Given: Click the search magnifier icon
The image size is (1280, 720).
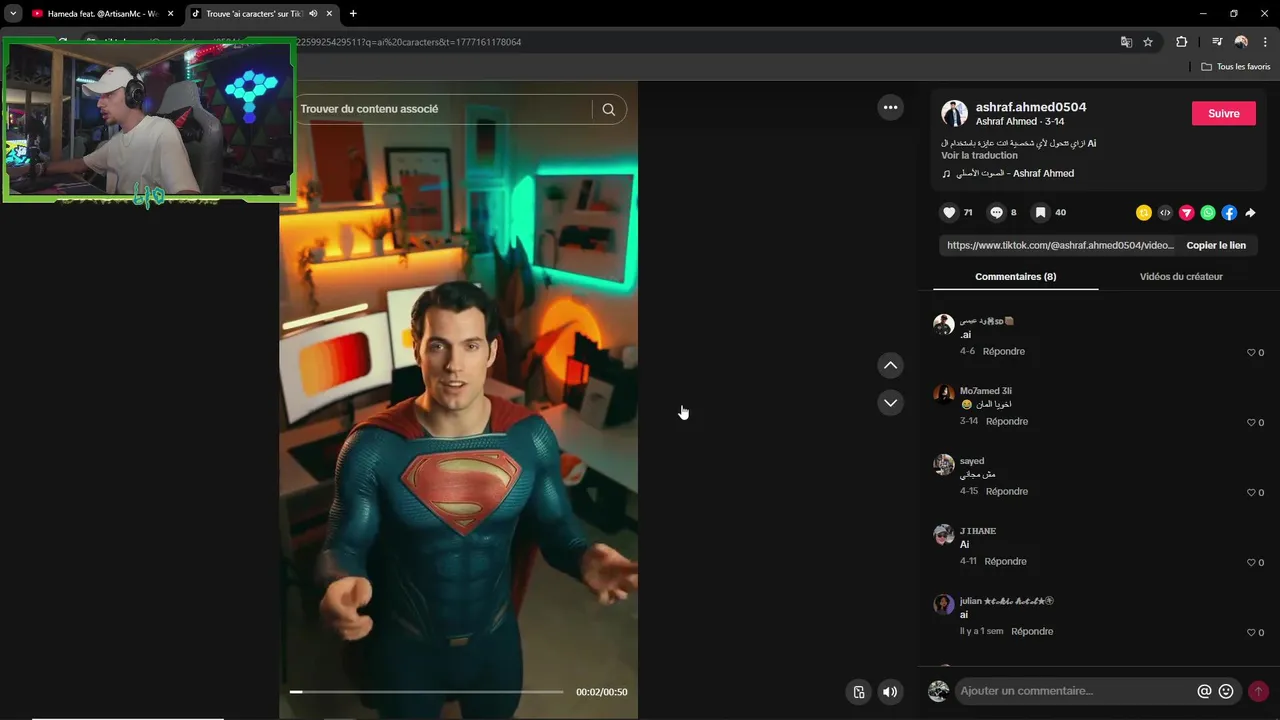Looking at the screenshot, I should 608,109.
